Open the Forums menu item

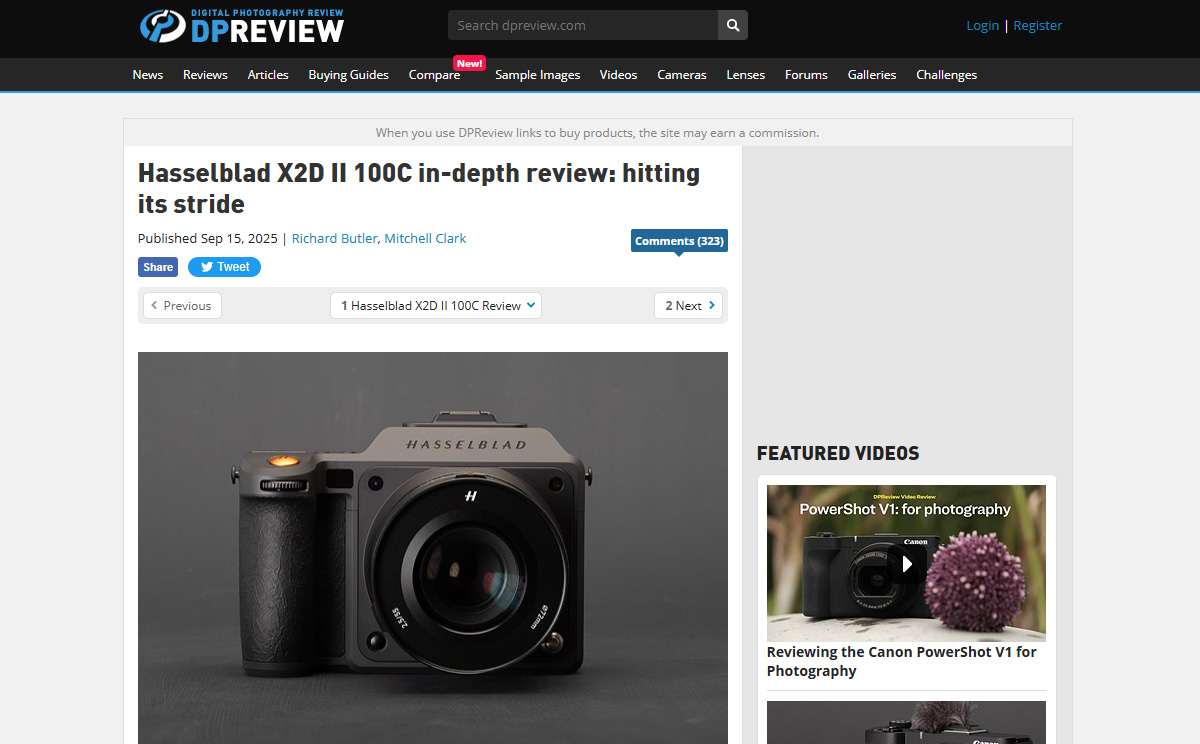pyautogui.click(x=806, y=75)
